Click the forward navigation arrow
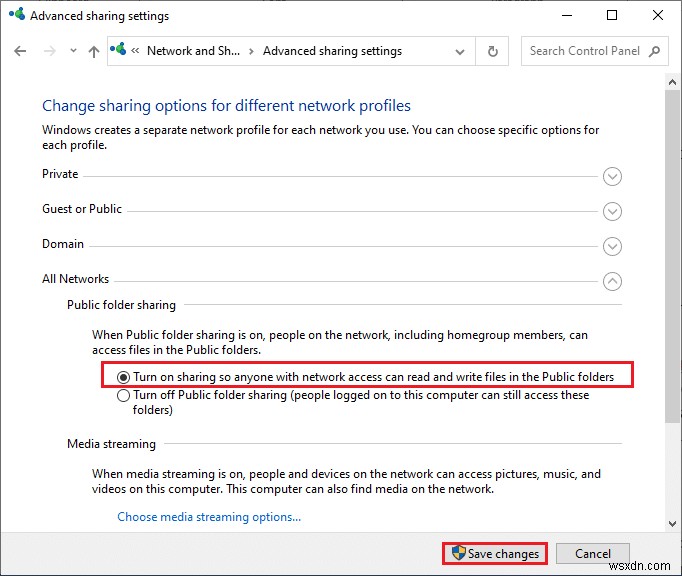Viewport: 682px width, 576px height. pyautogui.click(x=50, y=51)
